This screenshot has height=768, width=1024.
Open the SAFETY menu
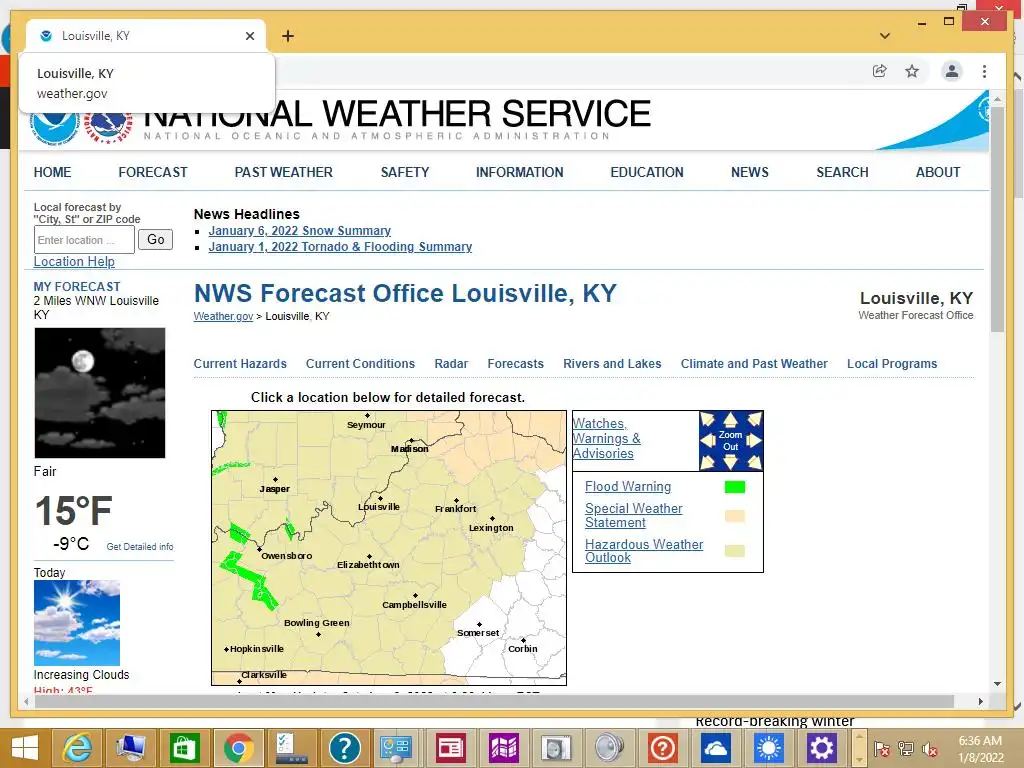405,172
